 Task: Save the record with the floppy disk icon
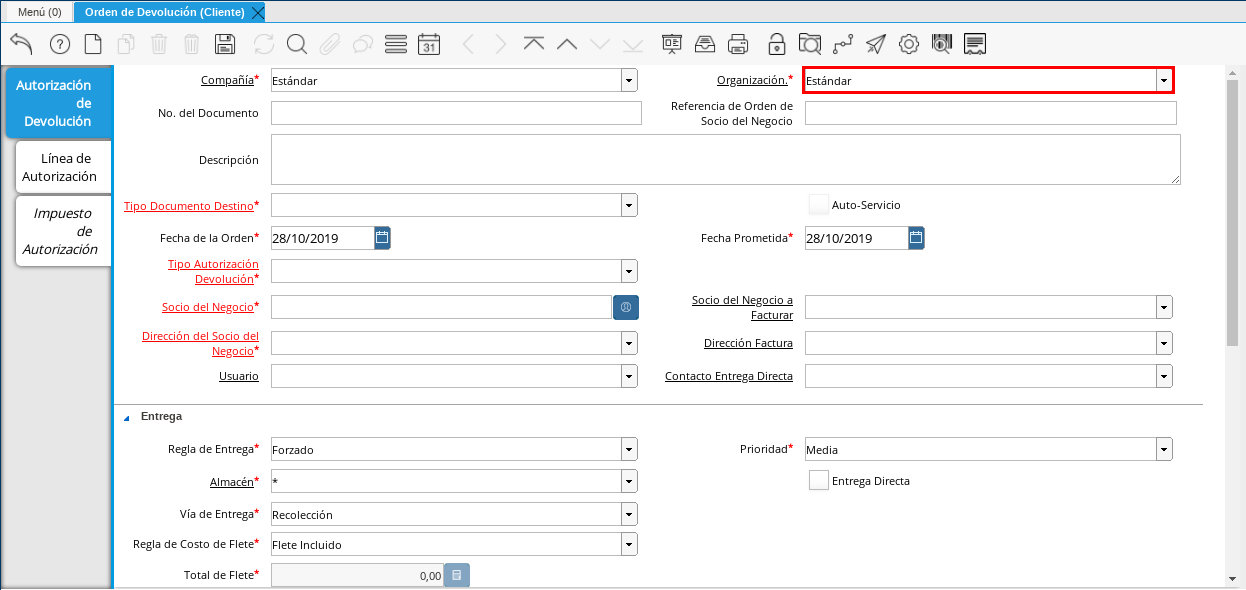[225, 44]
